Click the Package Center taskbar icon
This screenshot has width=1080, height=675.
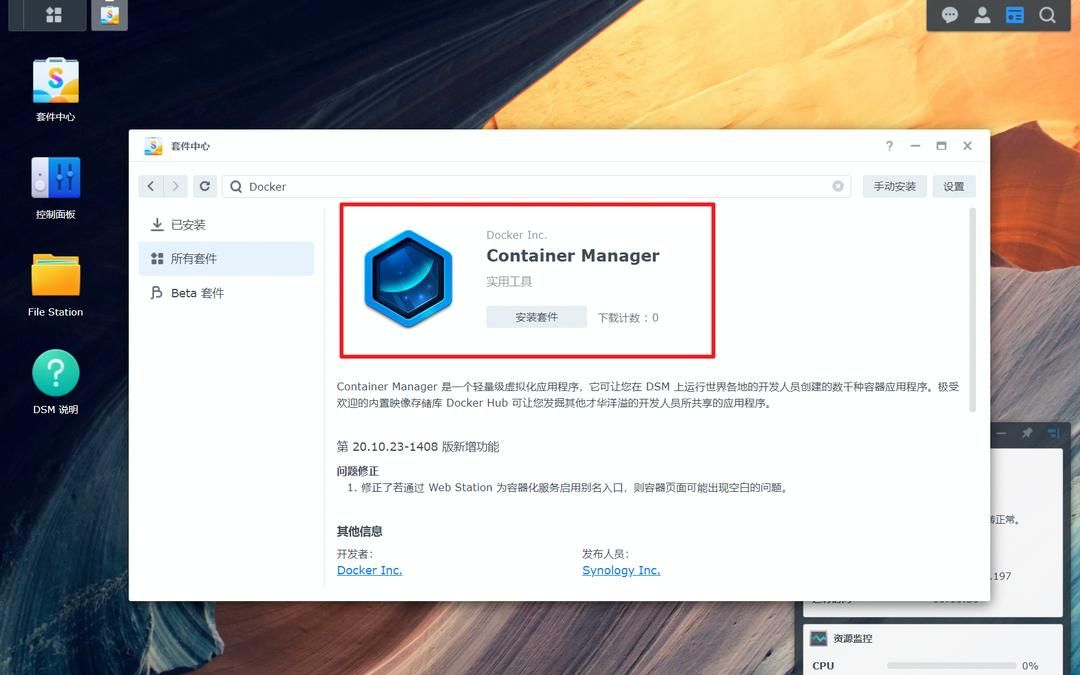pos(109,15)
